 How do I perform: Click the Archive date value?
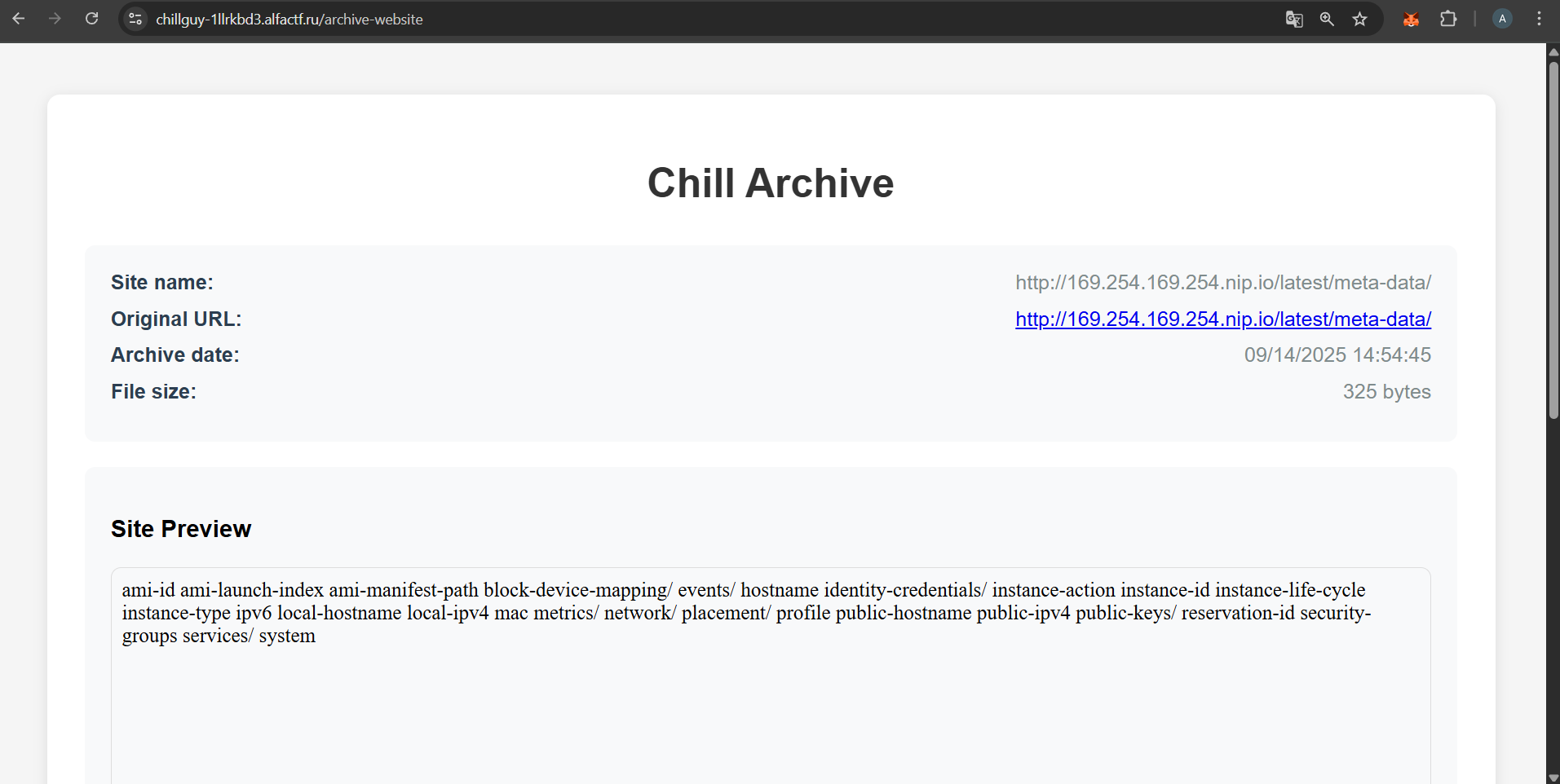coord(1337,355)
